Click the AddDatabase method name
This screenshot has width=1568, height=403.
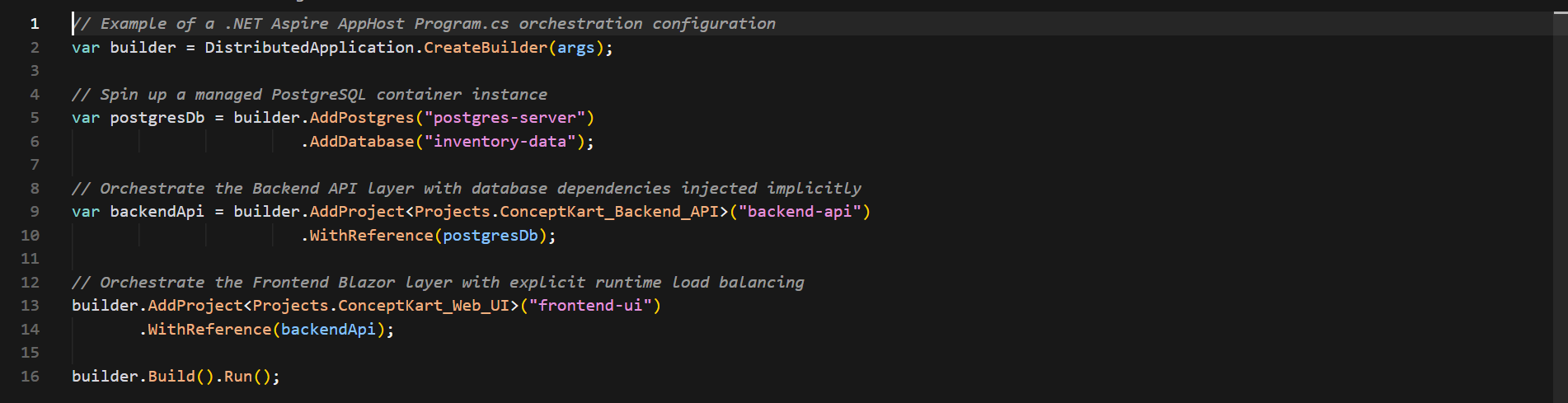pos(361,142)
